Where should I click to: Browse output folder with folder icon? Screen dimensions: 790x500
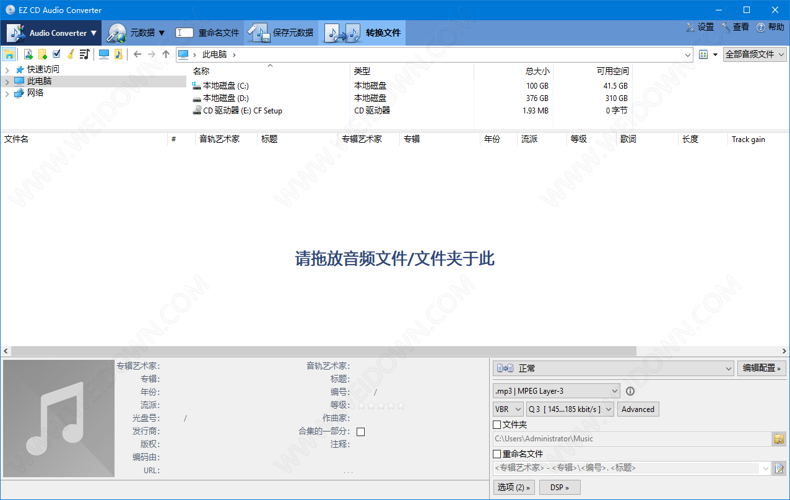click(779, 439)
